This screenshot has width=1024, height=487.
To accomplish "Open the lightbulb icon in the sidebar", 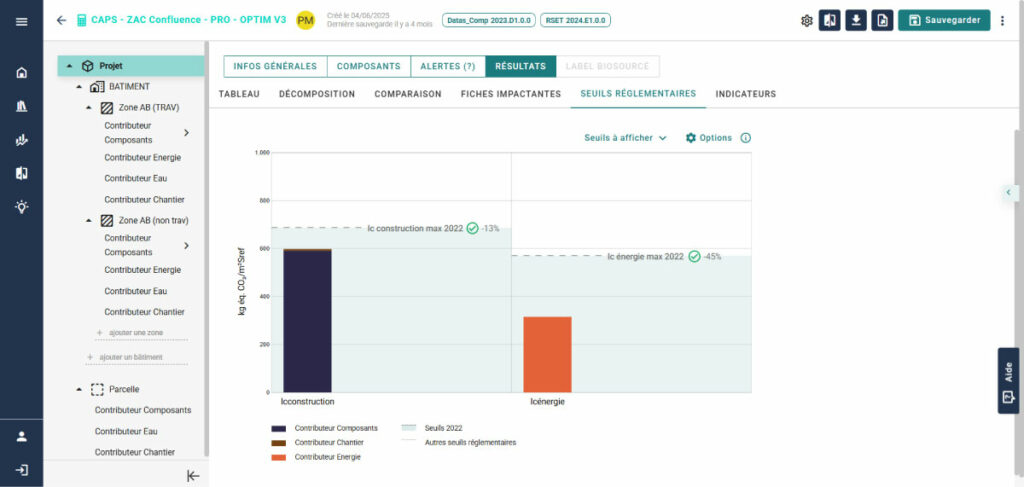I will pyautogui.click(x=21, y=207).
